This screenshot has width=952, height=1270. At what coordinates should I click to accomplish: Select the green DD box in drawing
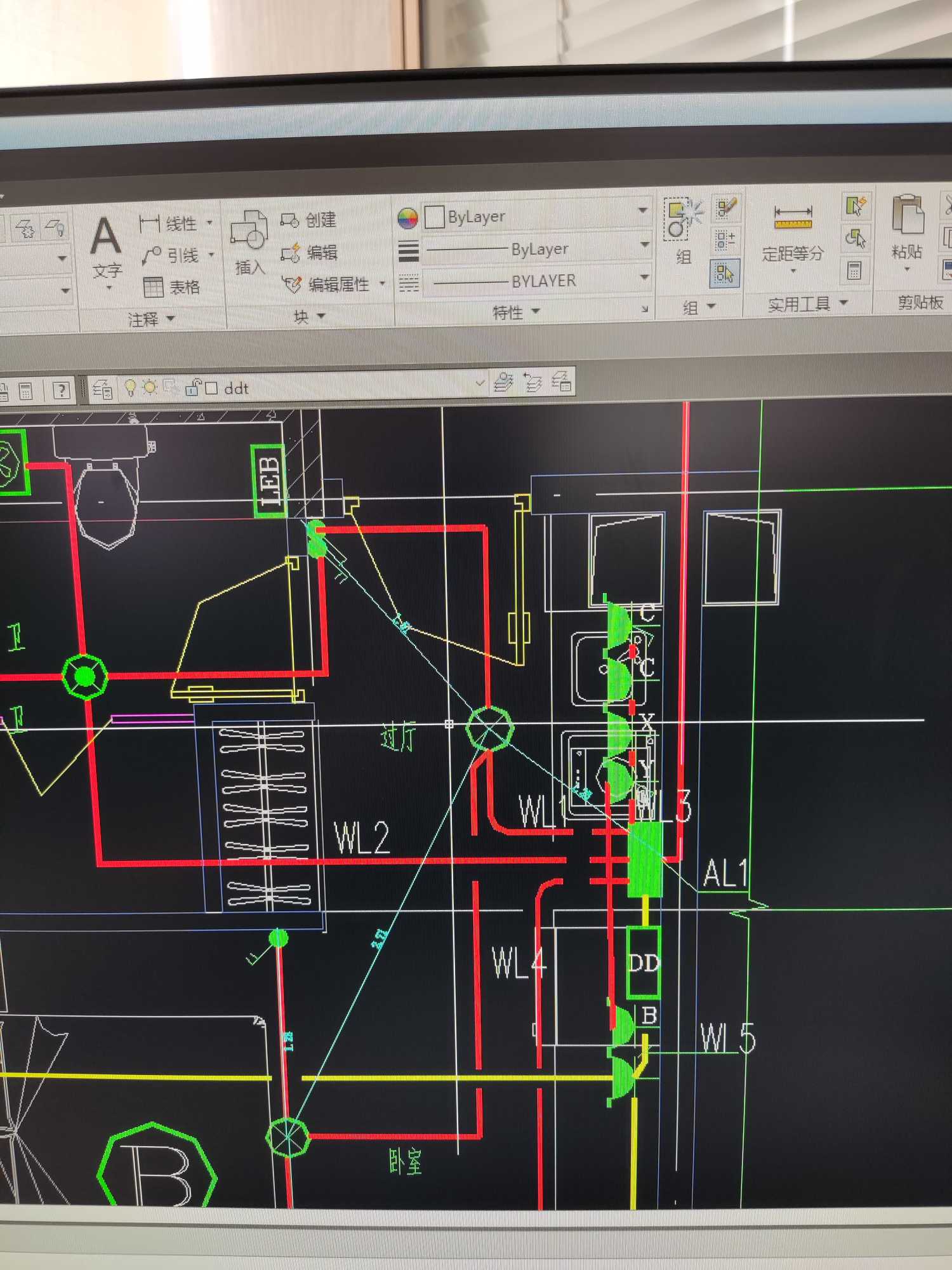click(643, 962)
